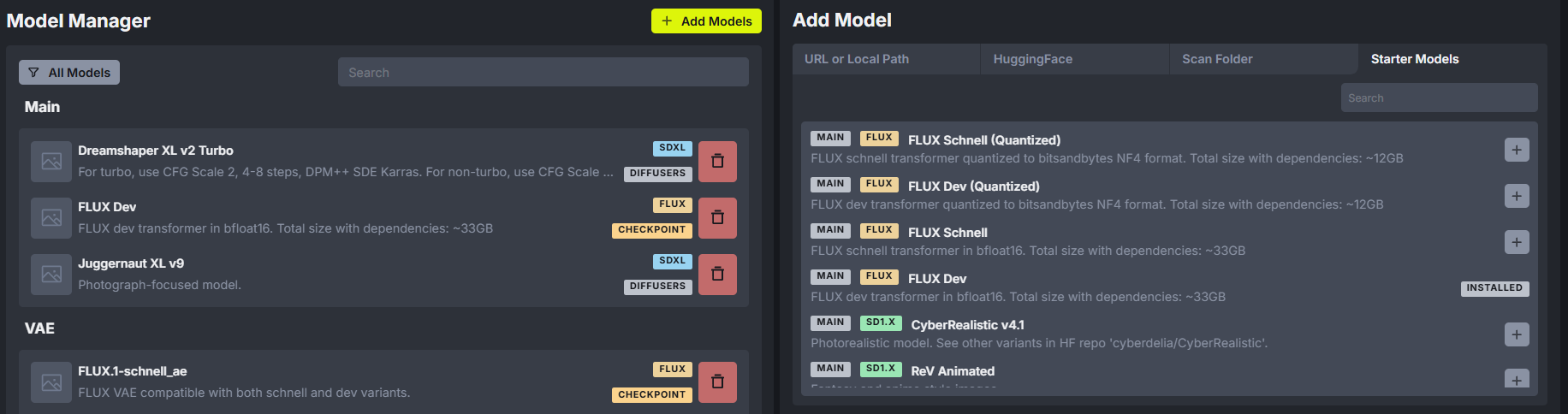The width and height of the screenshot is (1568, 414).
Task: Click the CyberRealistic v4.1 title
Action: 968,325
